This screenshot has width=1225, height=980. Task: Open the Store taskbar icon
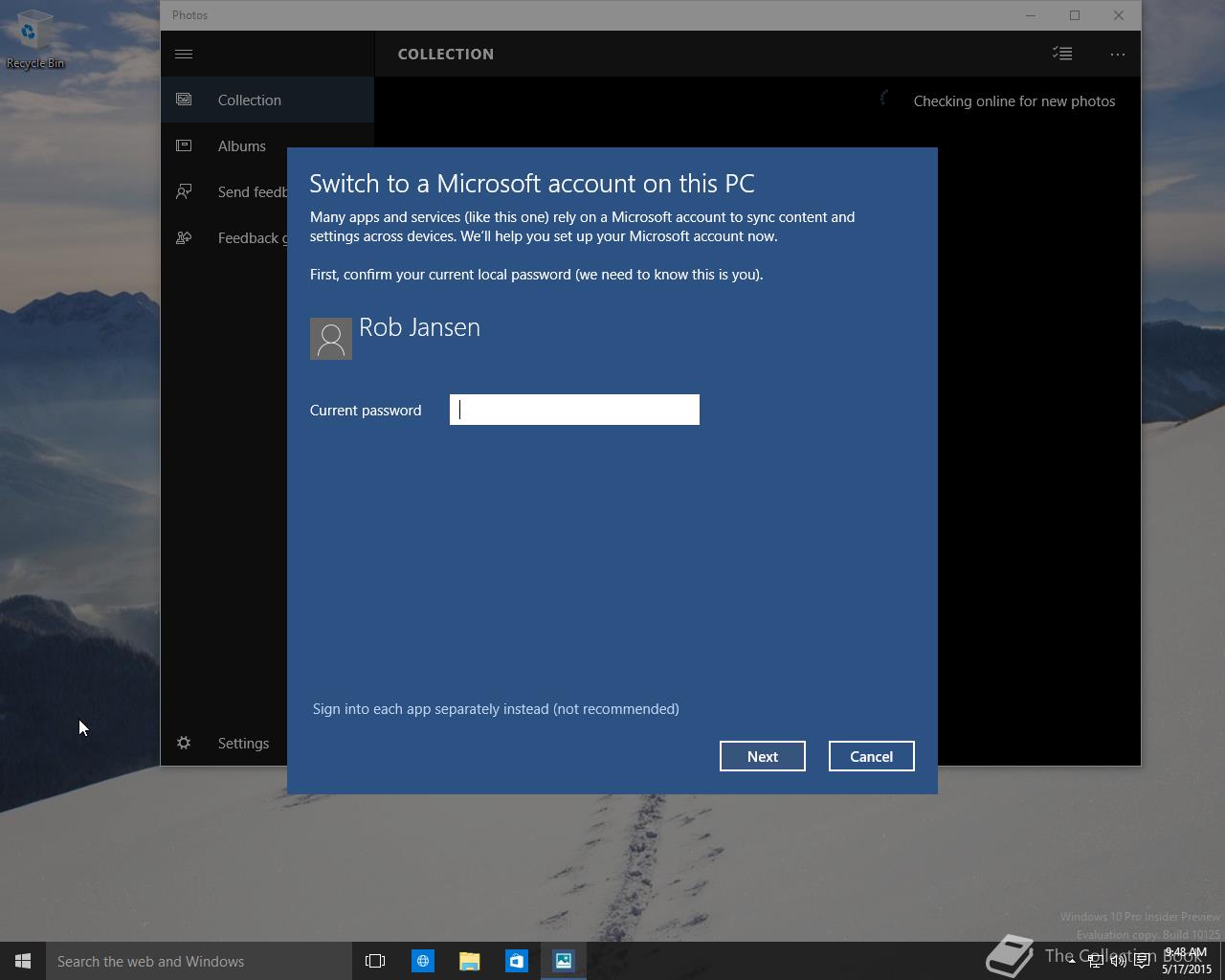coord(516,961)
